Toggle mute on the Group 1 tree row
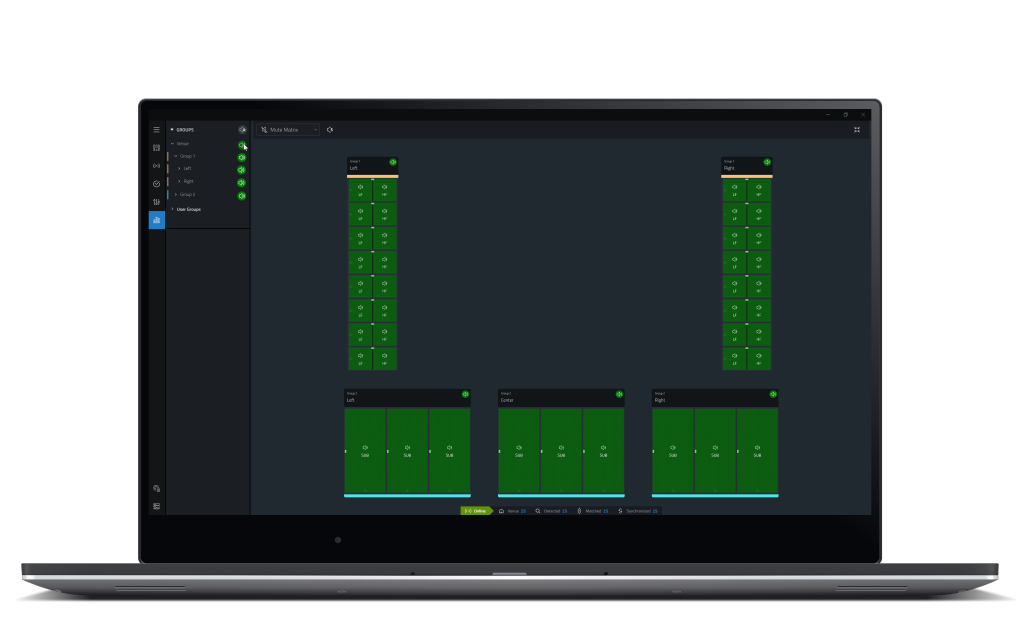 (241, 157)
